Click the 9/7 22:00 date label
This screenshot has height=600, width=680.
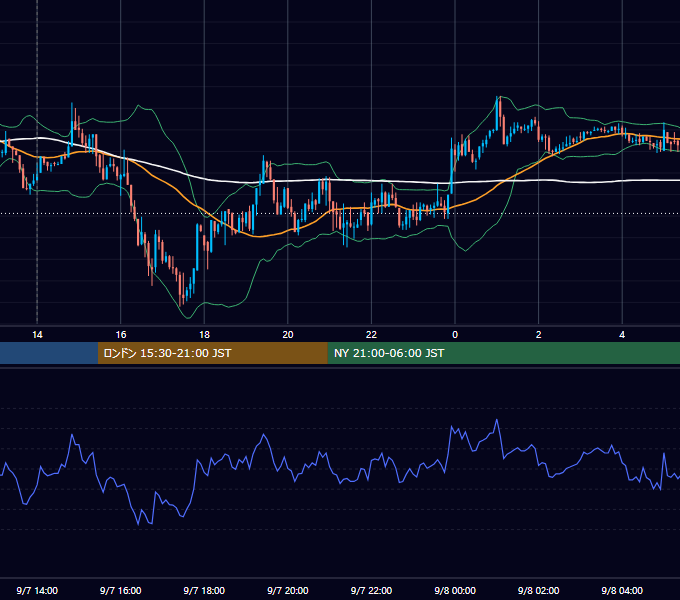click(371, 591)
